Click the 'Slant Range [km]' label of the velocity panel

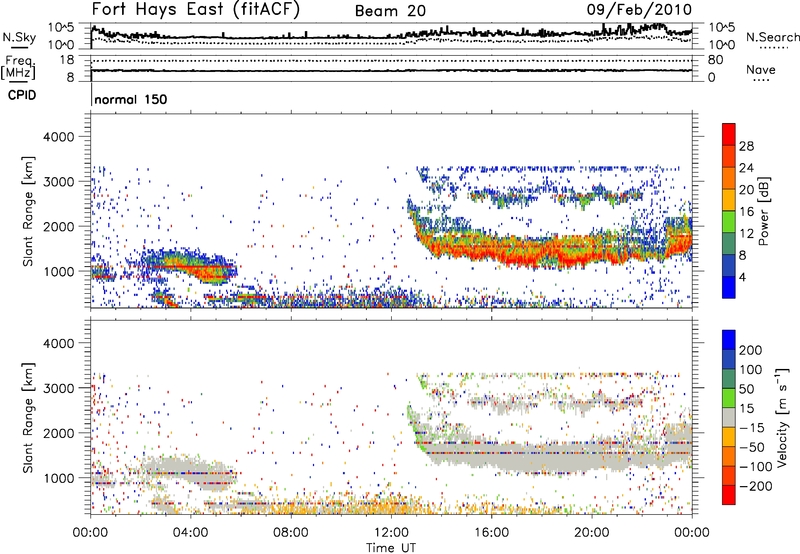coord(29,418)
